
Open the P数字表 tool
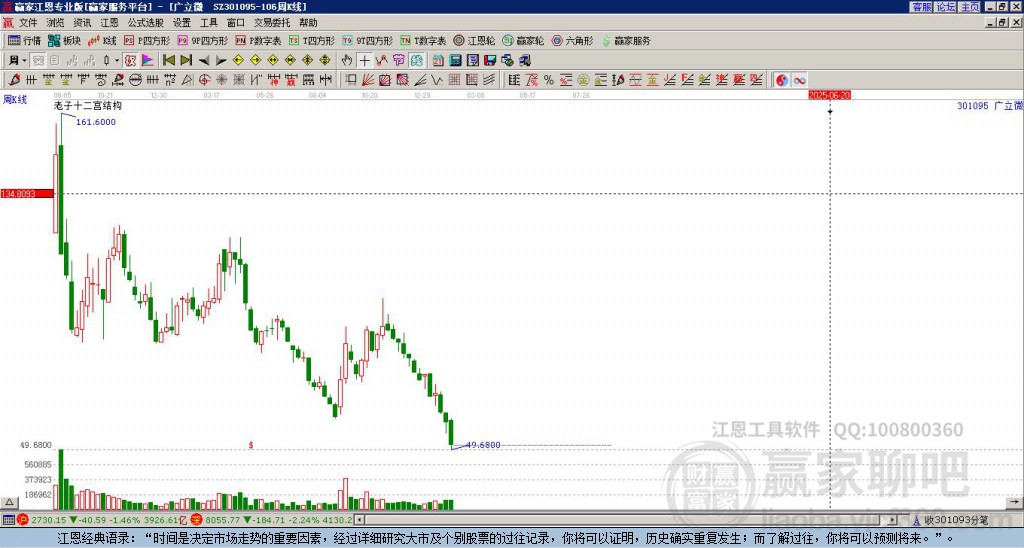259,40
